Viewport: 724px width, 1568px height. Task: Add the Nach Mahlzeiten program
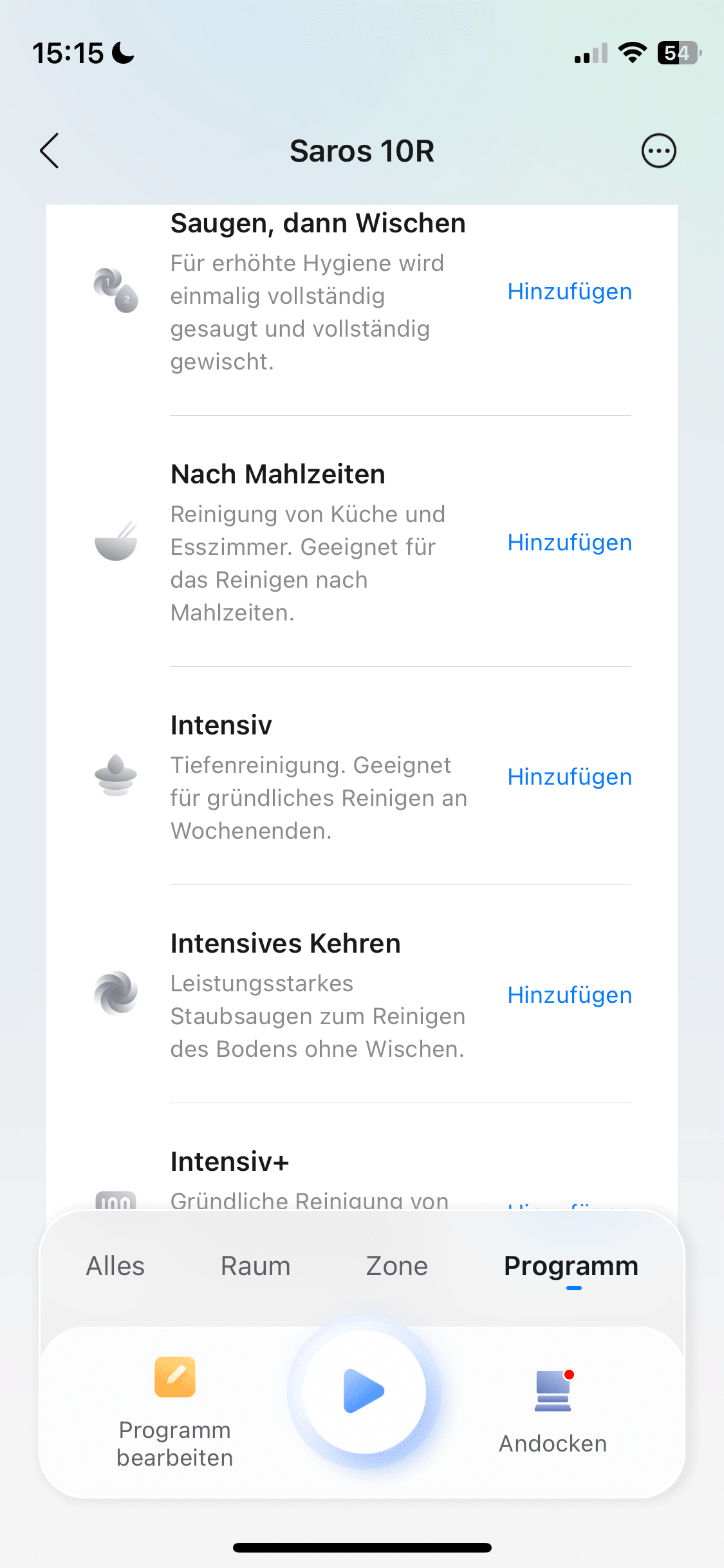click(569, 543)
